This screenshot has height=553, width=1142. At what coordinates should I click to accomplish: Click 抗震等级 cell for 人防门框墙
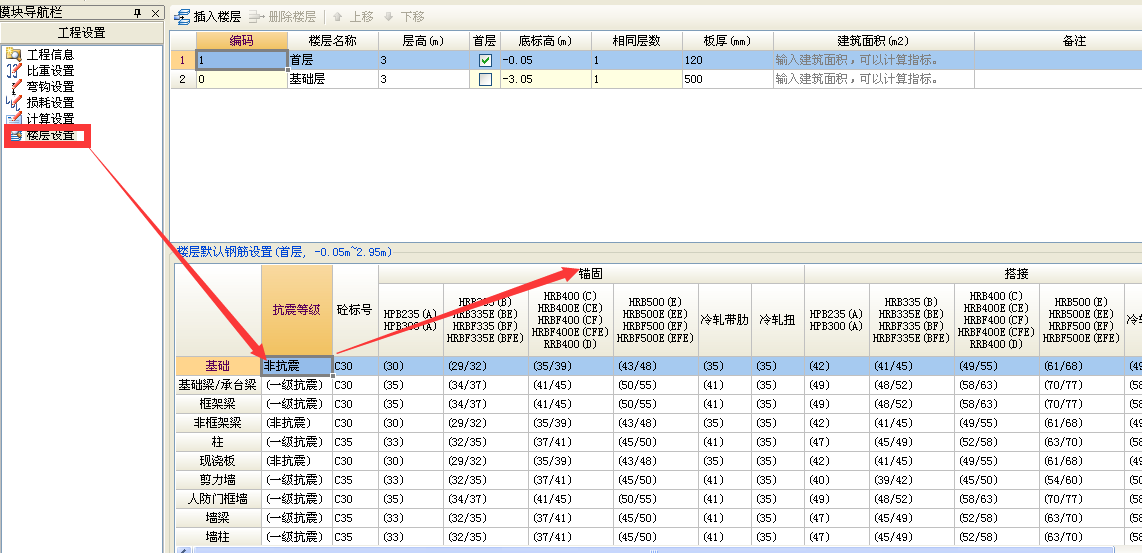pyautogui.click(x=297, y=498)
